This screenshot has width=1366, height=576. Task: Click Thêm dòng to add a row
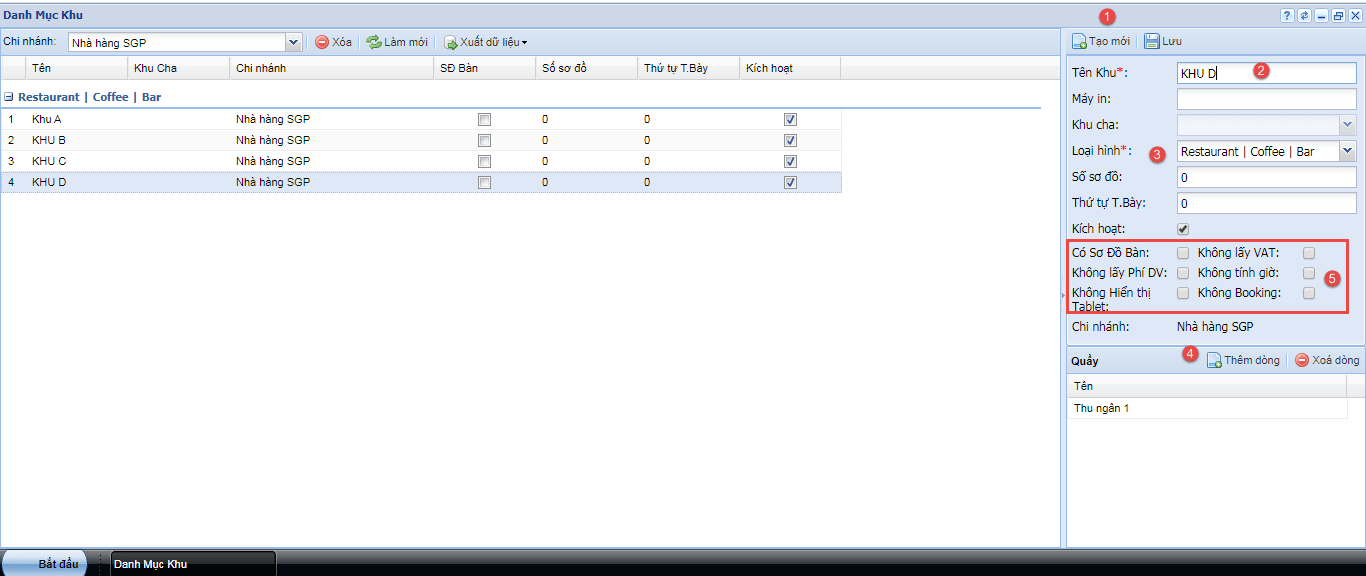(1243, 360)
